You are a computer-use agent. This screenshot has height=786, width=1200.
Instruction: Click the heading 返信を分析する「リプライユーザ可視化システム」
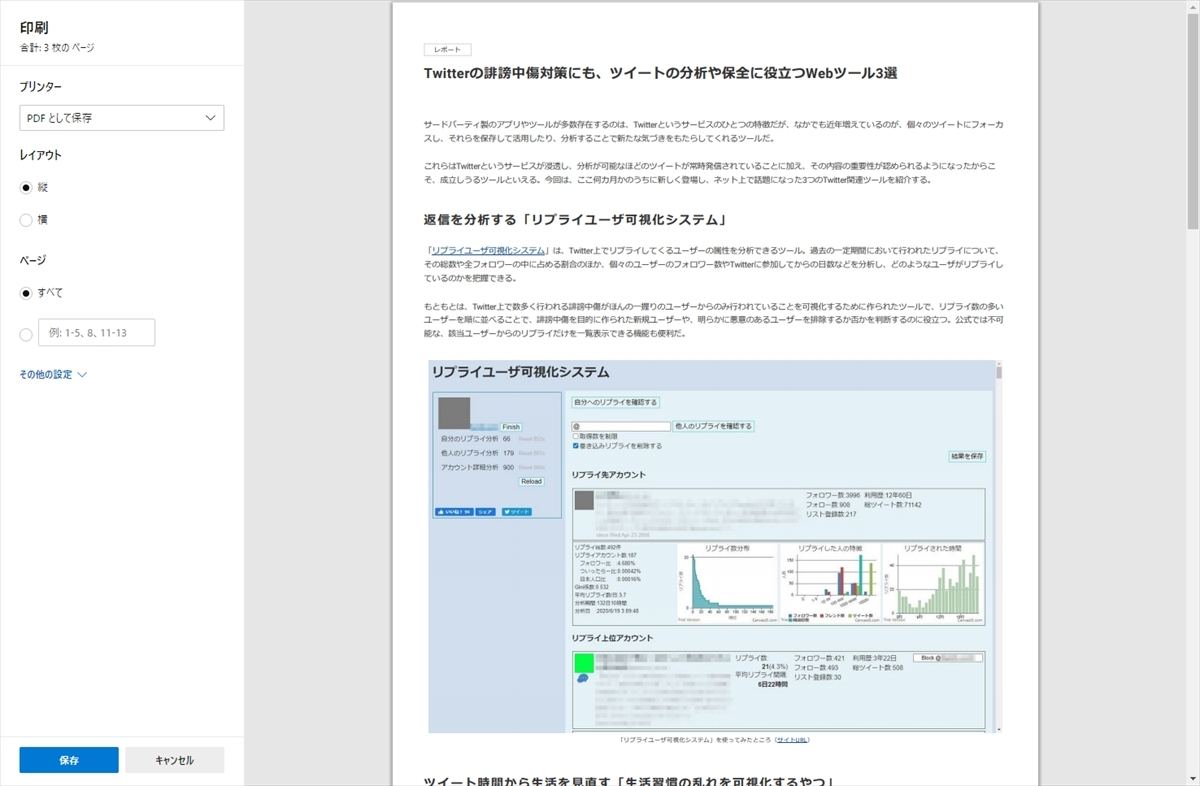coord(574,219)
